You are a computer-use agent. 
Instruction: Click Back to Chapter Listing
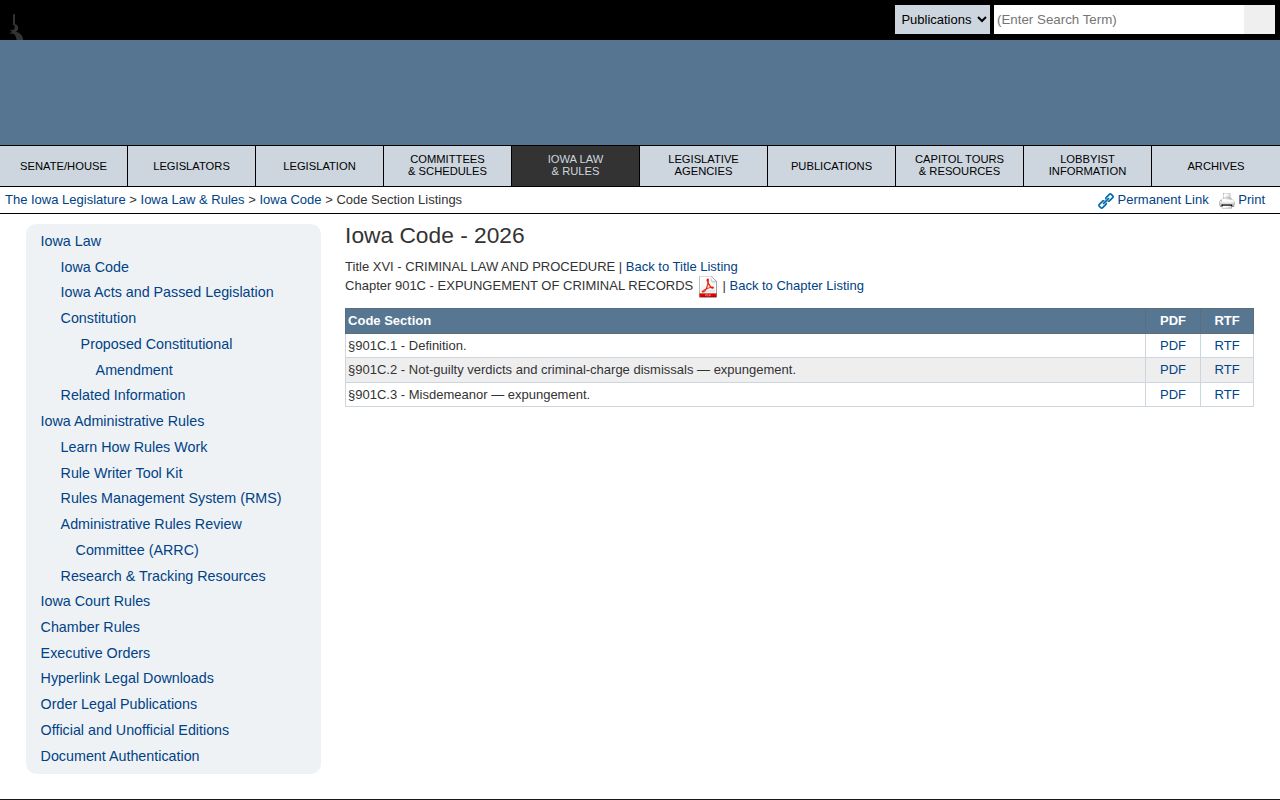tap(796, 286)
